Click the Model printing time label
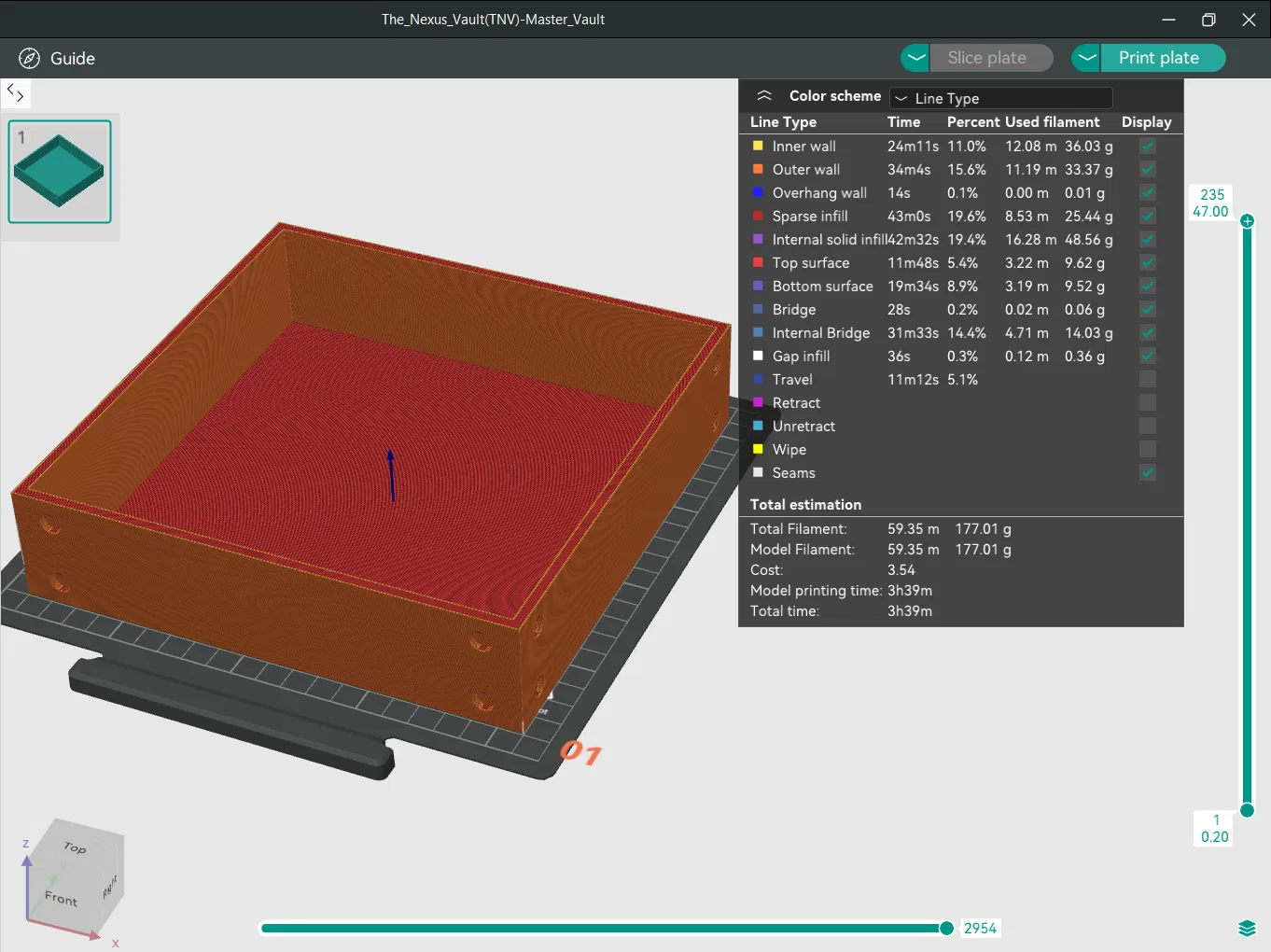This screenshot has height=952, width=1271. click(816, 591)
